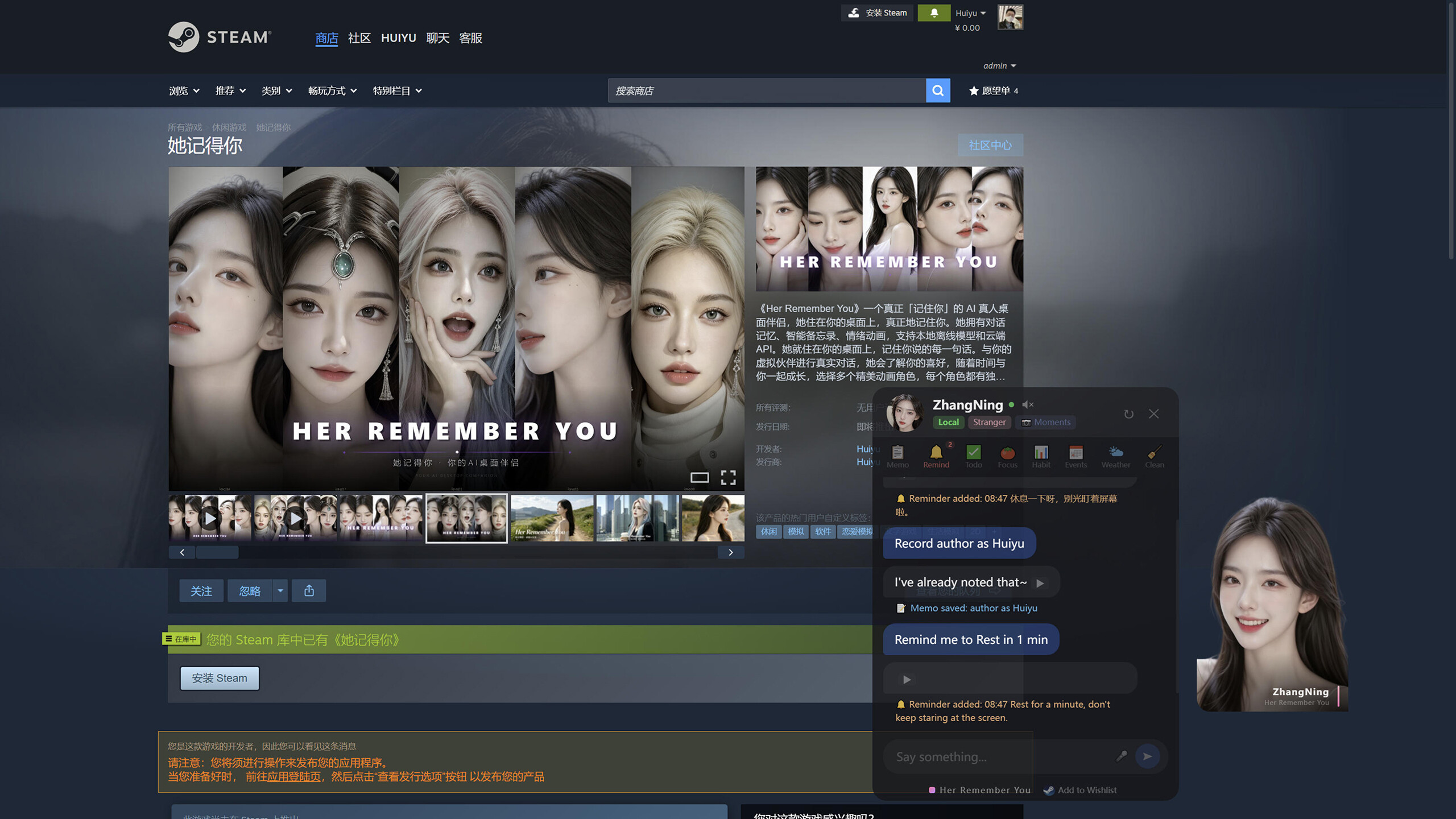Screen dimensions: 1456x819
Task: Open Moments in the chat header
Action: click(x=1045, y=422)
